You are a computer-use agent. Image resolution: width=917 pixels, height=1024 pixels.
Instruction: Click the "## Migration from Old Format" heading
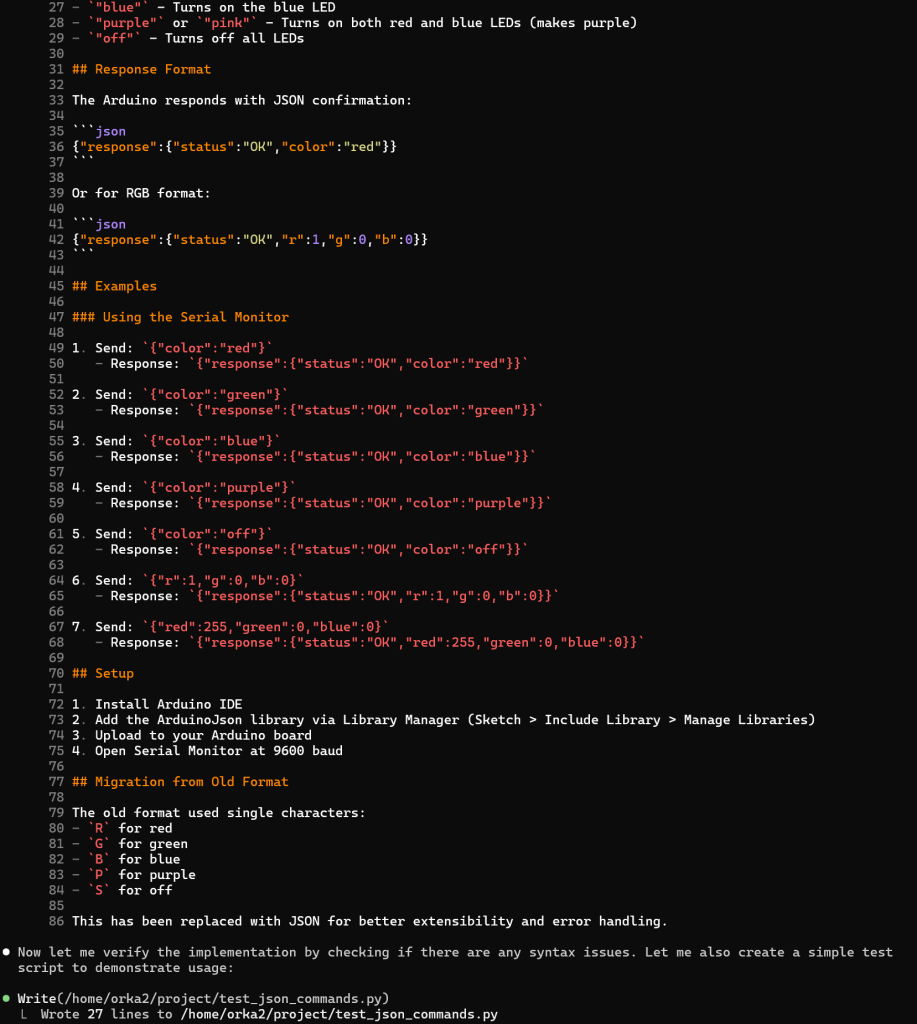click(180, 782)
